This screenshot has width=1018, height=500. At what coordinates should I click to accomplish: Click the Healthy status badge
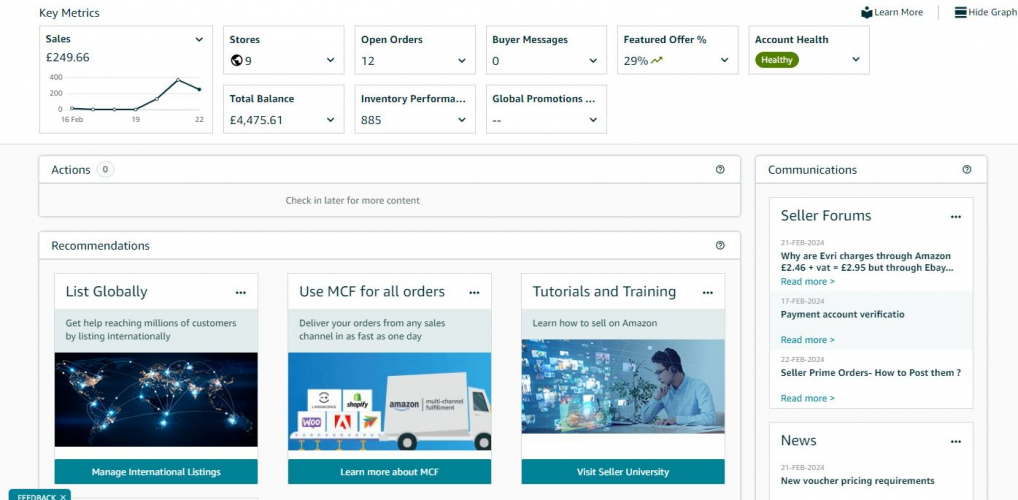[776, 60]
